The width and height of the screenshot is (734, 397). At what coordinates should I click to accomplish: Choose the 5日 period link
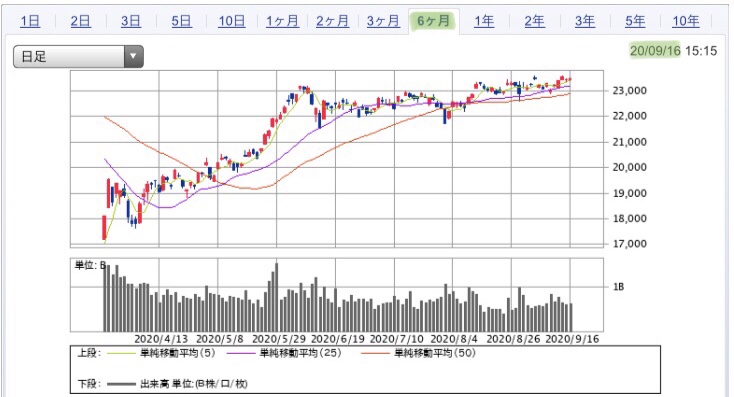181,21
